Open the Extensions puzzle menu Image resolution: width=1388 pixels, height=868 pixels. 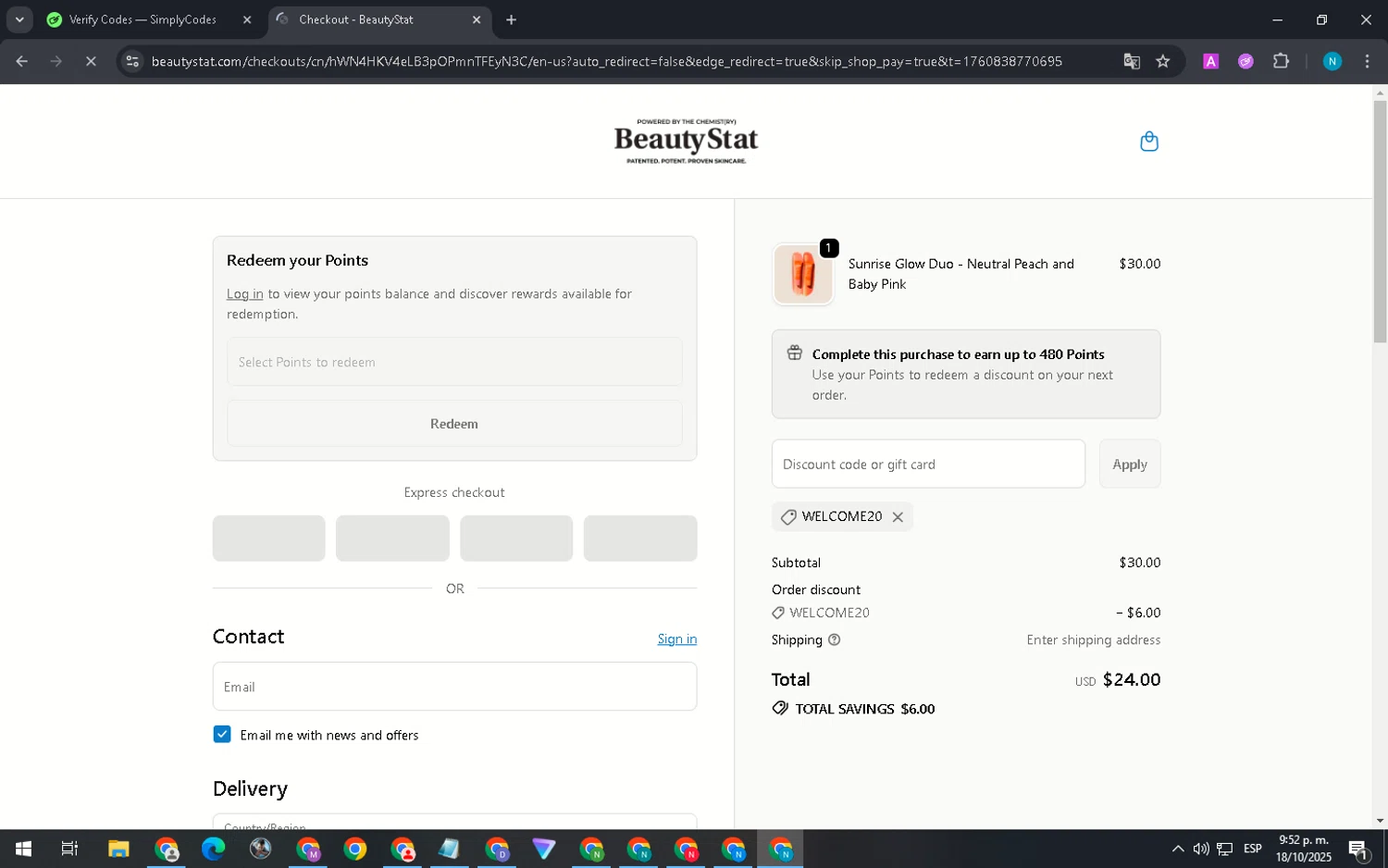click(x=1281, y=61)
